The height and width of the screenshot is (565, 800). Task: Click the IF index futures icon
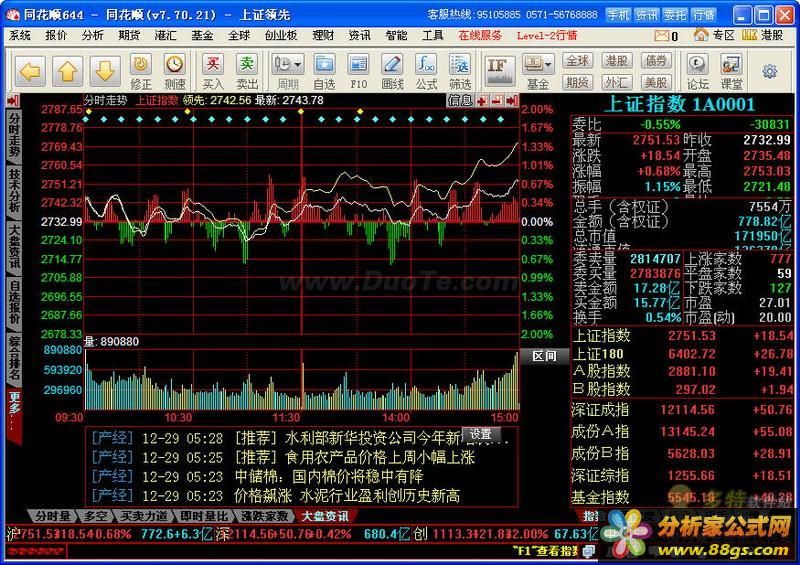click(499, 70)
